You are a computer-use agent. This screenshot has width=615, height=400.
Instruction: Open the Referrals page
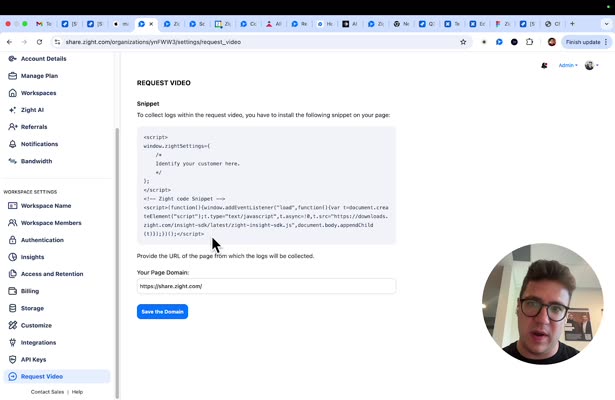[28, 127]
